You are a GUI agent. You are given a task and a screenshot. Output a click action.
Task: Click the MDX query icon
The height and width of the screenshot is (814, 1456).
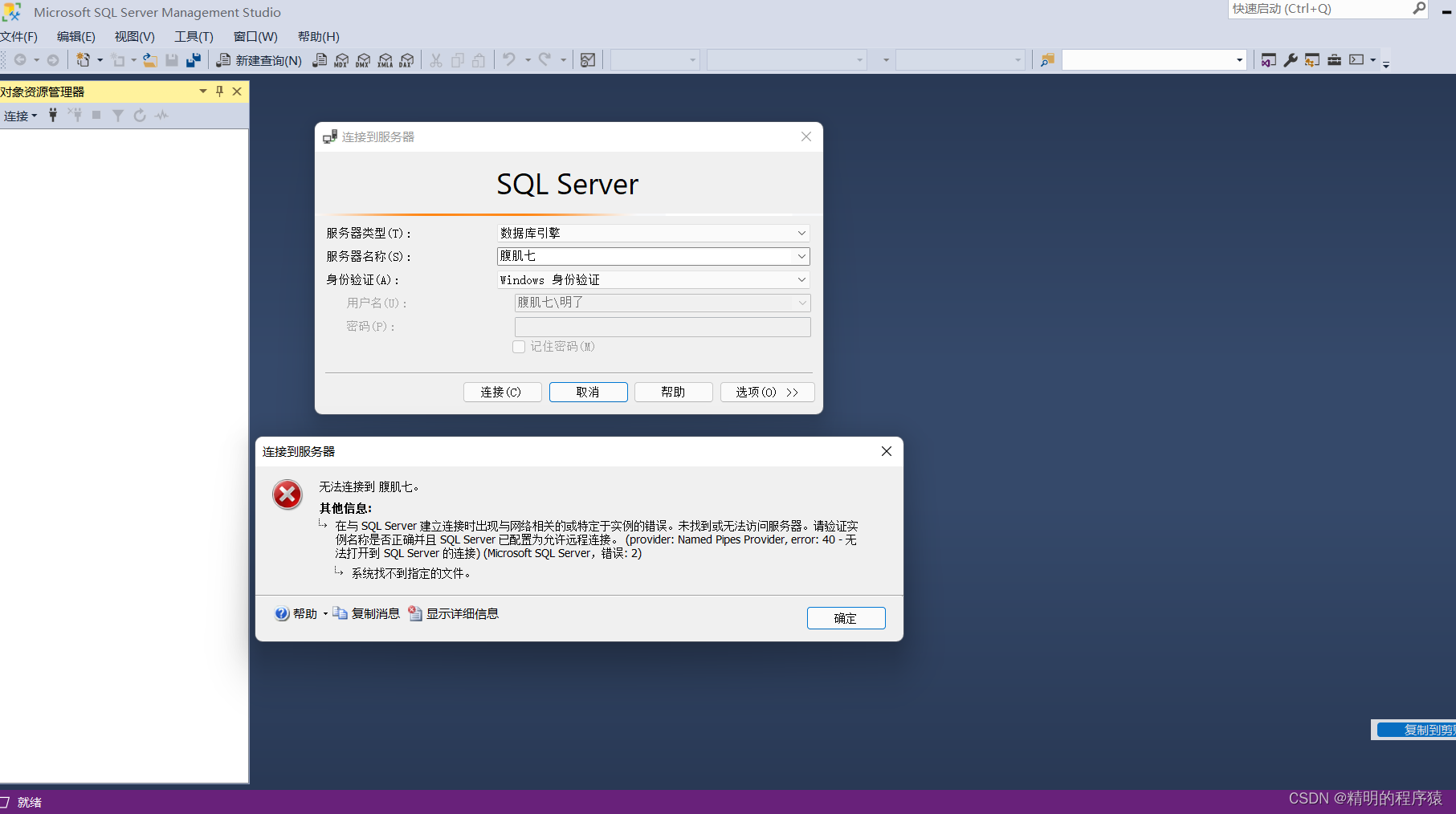tap(341, 60)
